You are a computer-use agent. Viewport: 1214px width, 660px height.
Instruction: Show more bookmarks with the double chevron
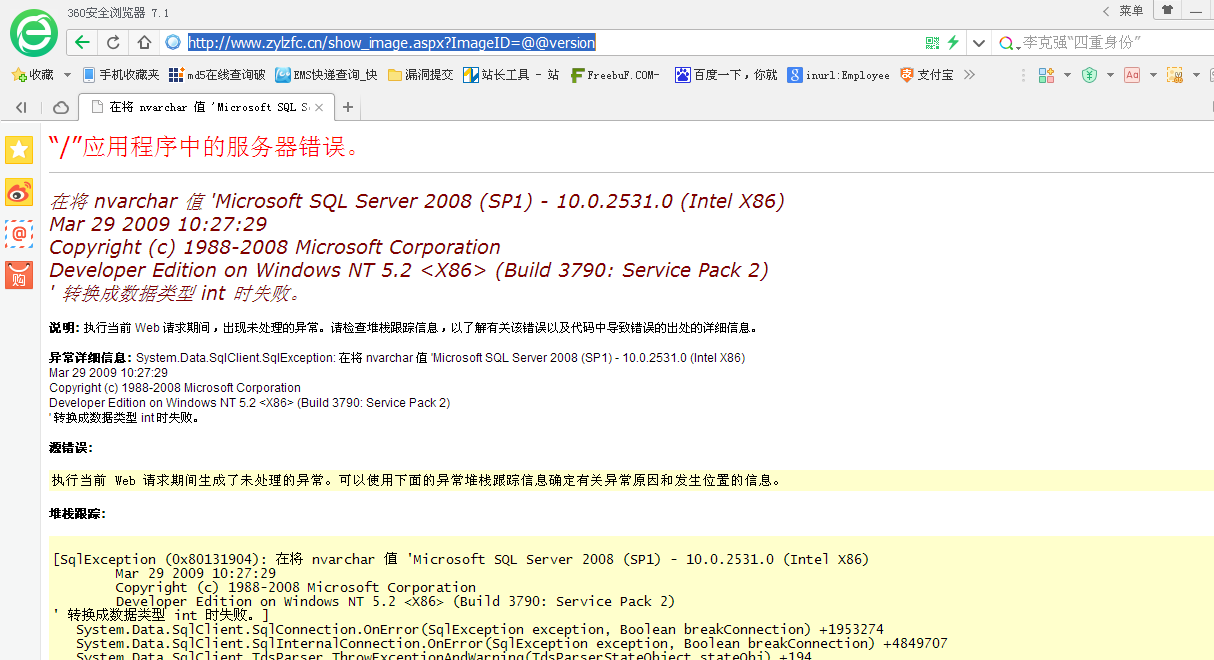969,75
